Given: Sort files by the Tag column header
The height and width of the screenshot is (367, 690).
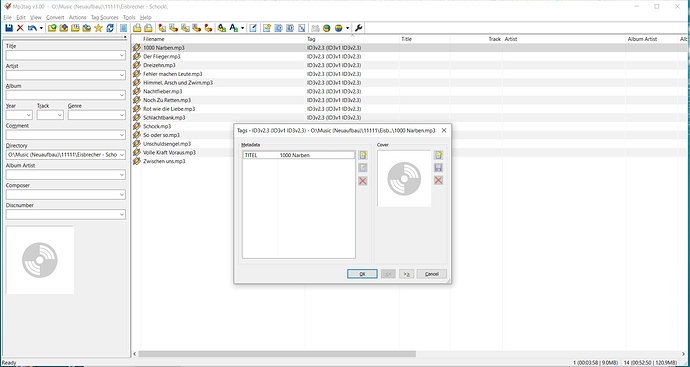Looking at the screenshot, I should tap(352, 39).
